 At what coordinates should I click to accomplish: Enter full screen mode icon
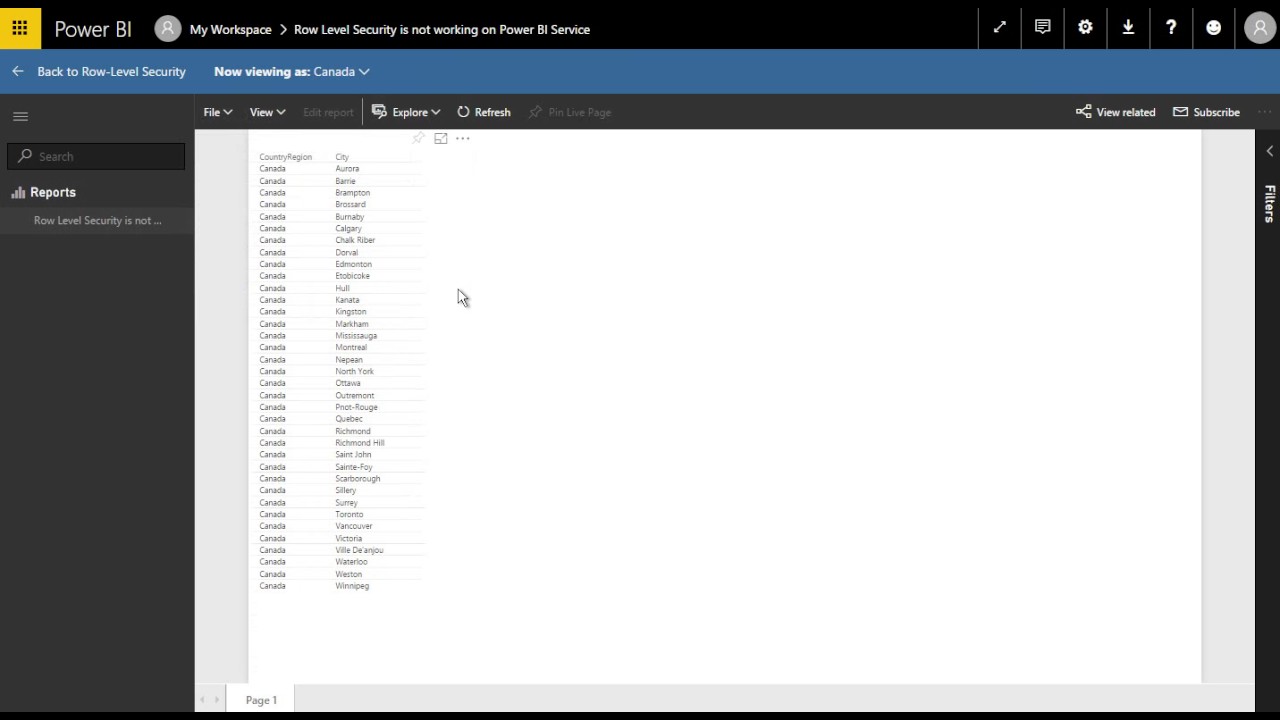pyautogui.click(x=1000, y=28)
